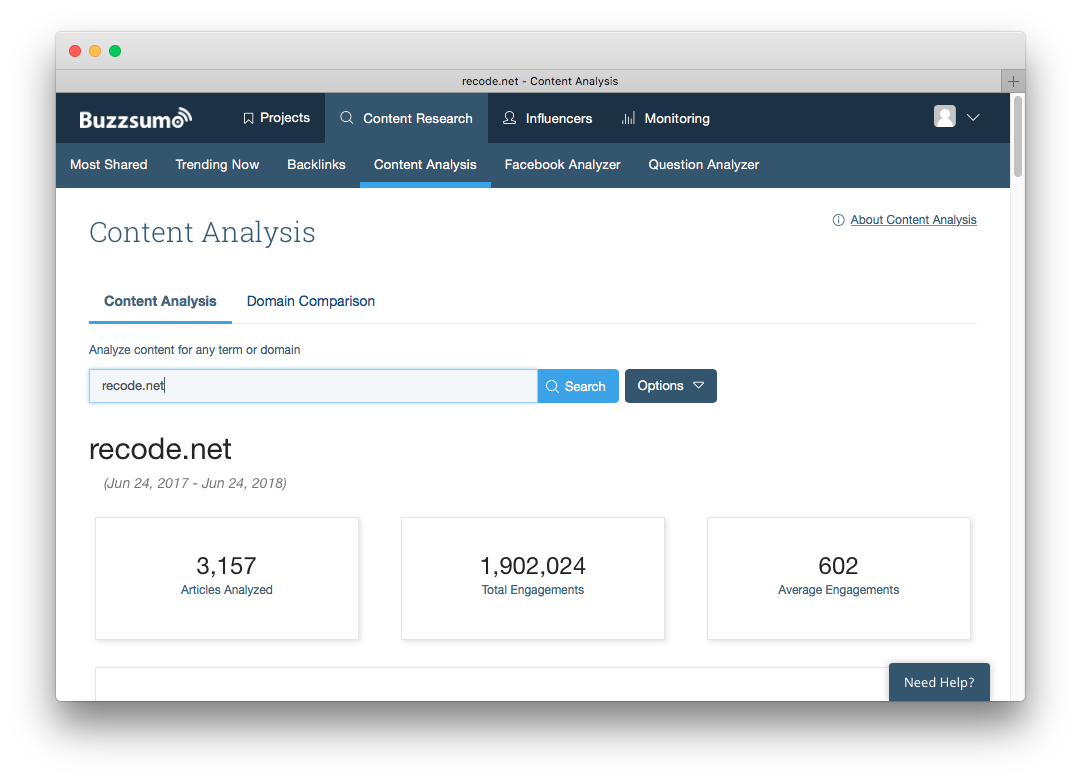This screenshot has height=781, width=1081.
Task: Click the Need Help? button
Action: [939, 682]
